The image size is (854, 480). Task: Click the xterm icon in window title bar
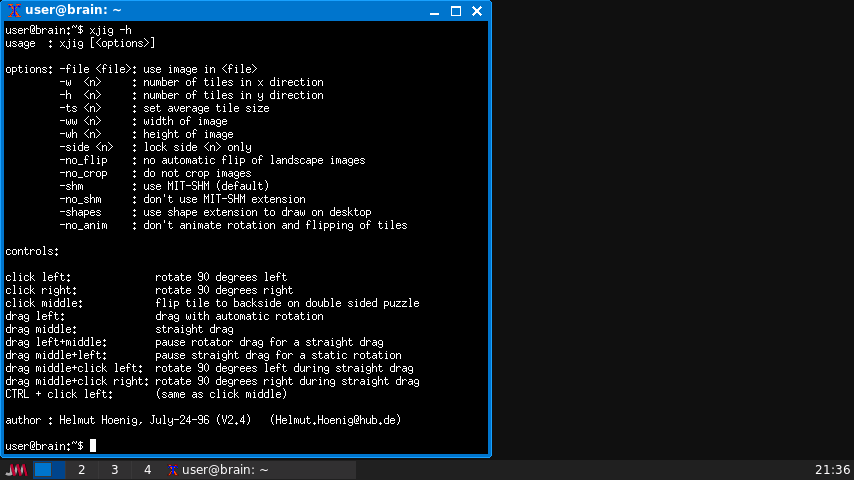(15, 11)
